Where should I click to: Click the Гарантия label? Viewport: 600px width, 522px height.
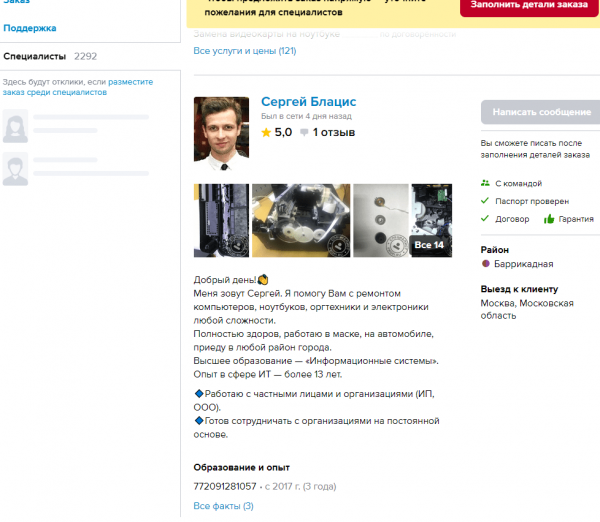576,219
